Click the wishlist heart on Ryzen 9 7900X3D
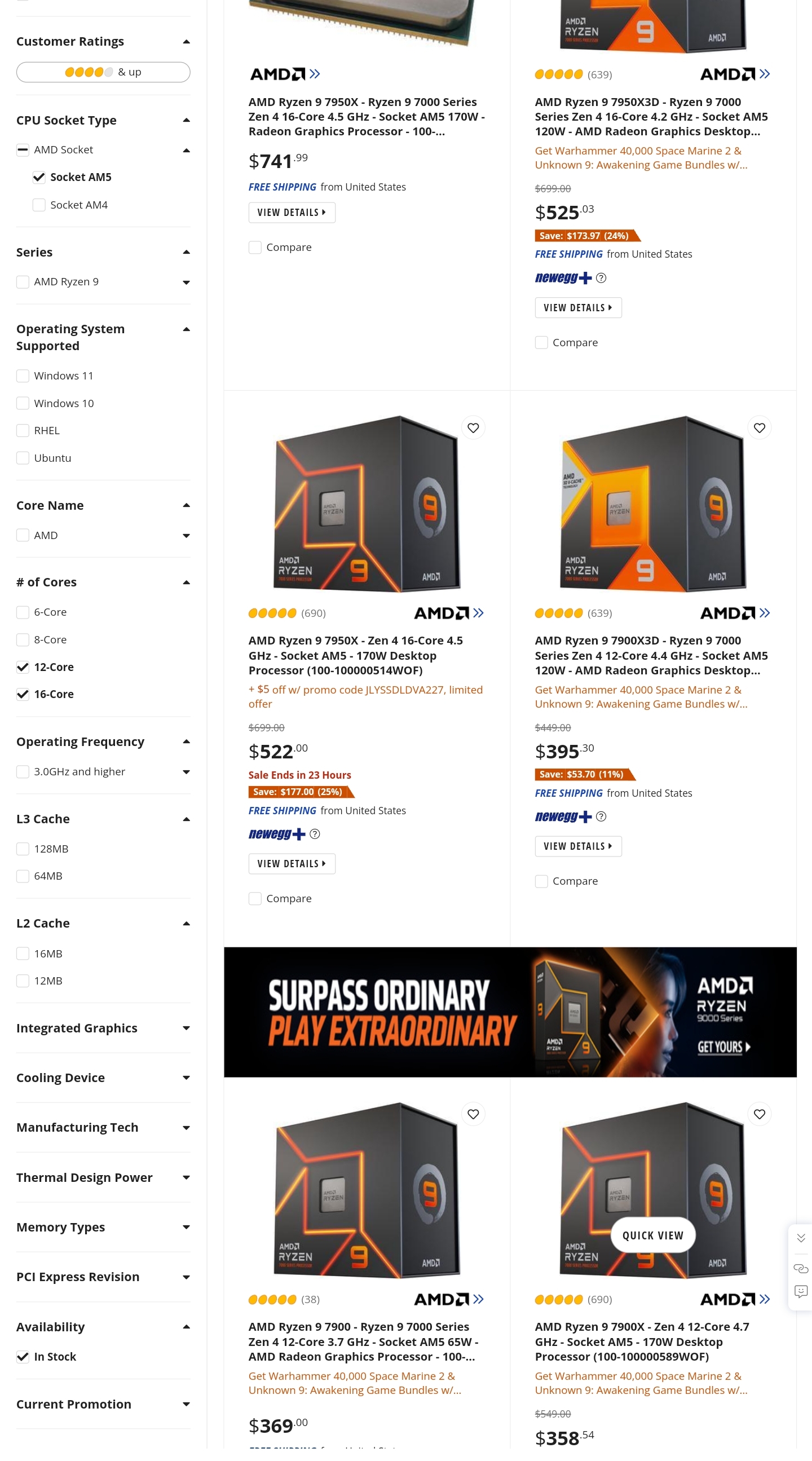The image size is (812, 1461). tap(759, 427)
